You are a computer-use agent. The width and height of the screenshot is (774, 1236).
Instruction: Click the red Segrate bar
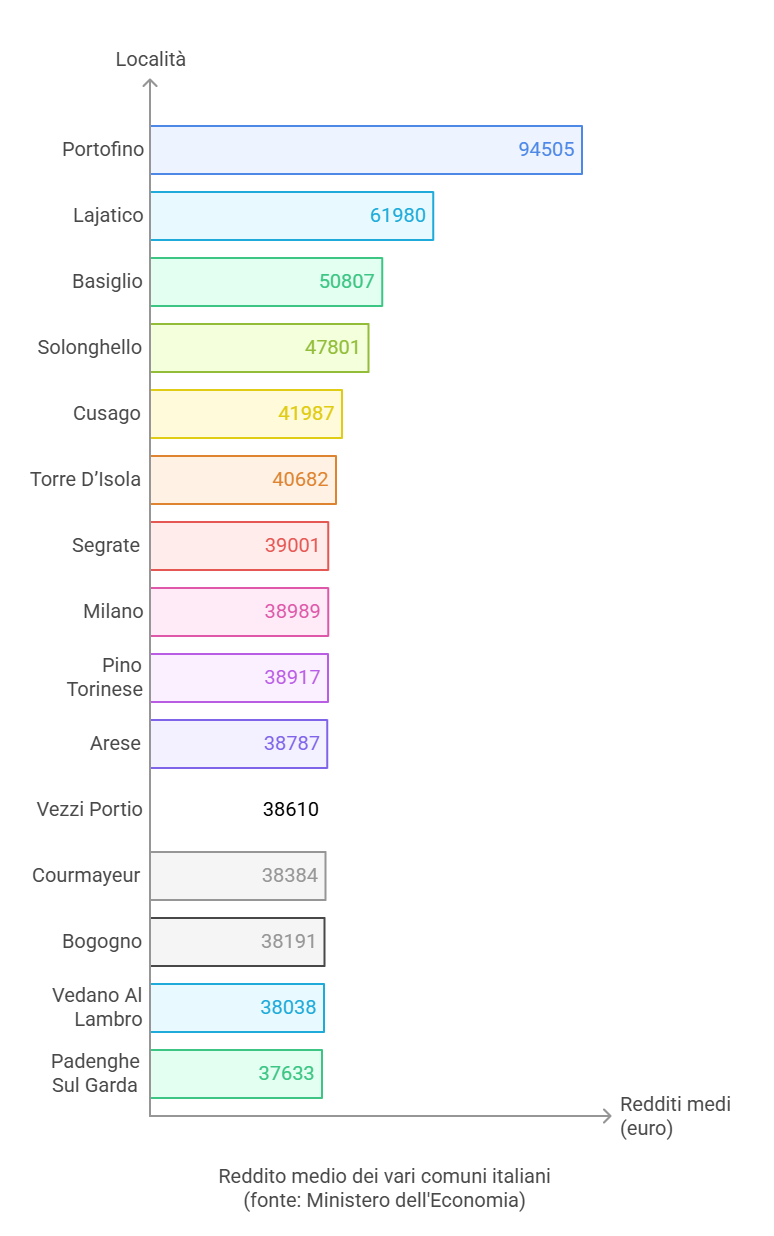tap(239, 546)
